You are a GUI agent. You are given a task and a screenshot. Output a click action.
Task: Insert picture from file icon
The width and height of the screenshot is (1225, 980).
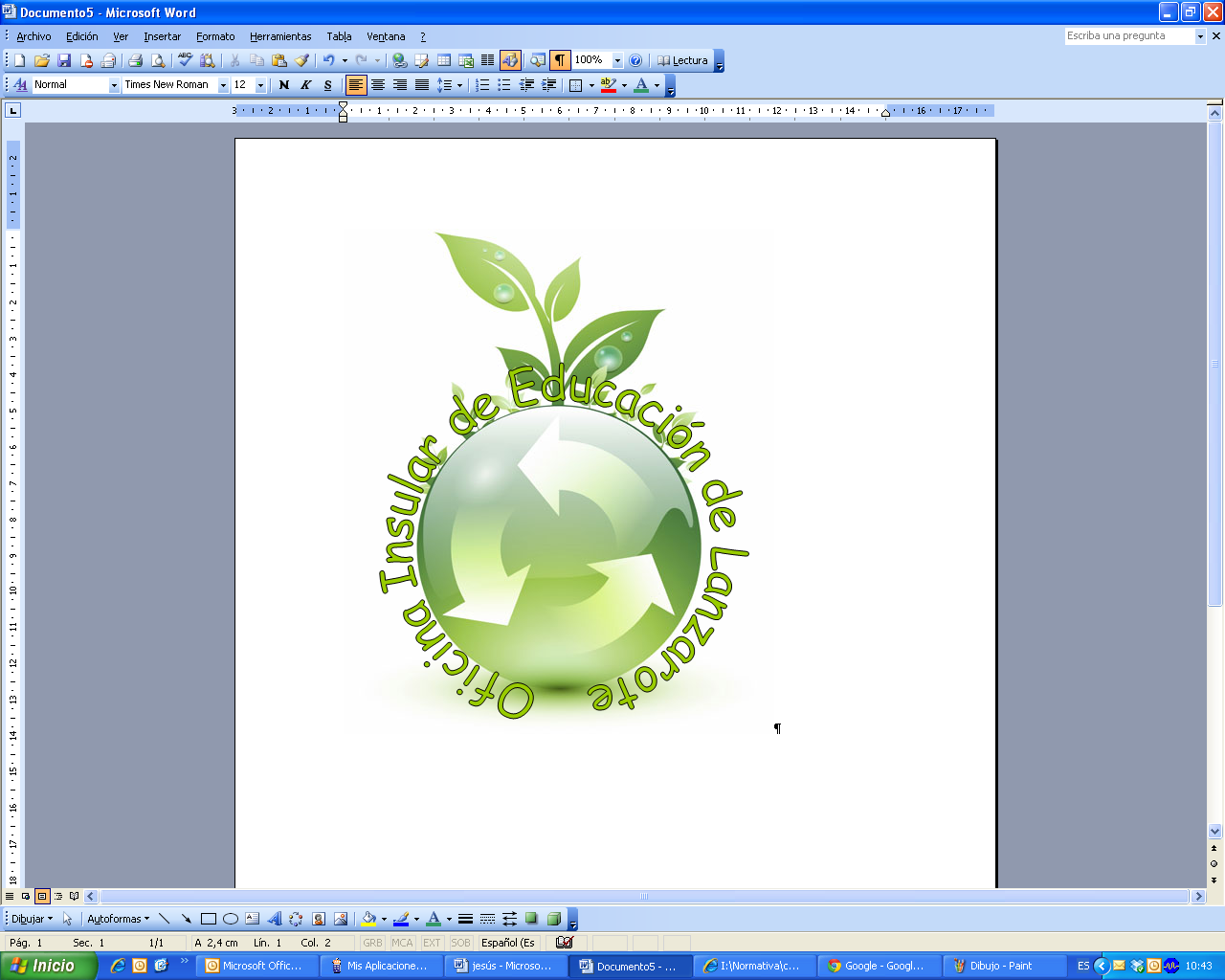point(341,919)
